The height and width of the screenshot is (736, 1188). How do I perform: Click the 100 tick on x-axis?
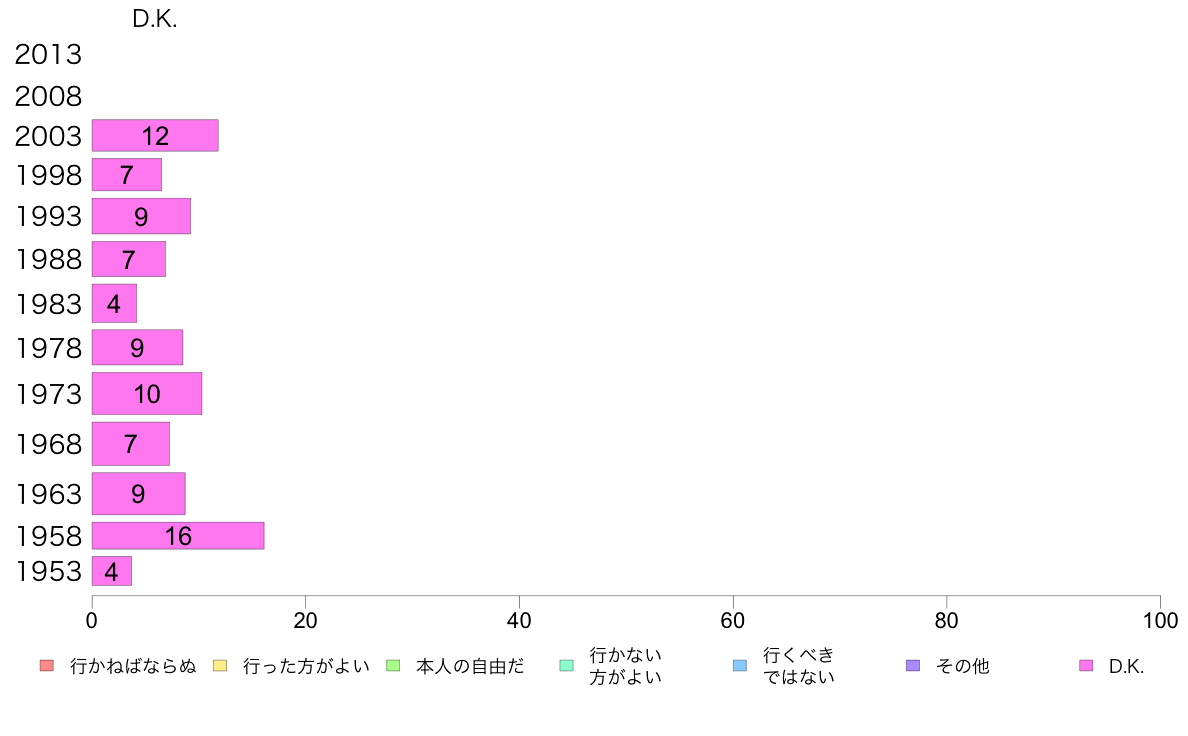point(1160,621)
